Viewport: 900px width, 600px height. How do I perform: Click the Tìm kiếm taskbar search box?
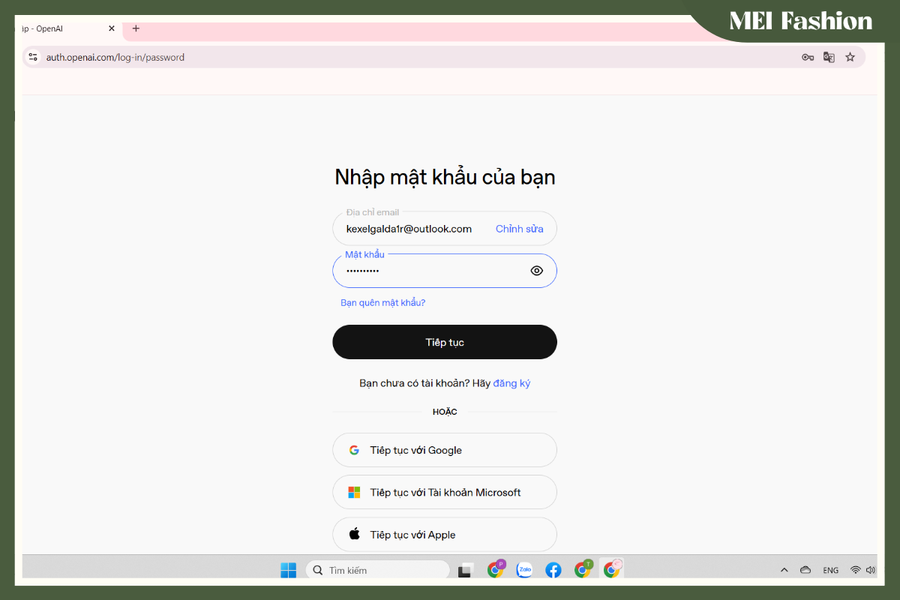pyautogui.click(x=378, y=570)
